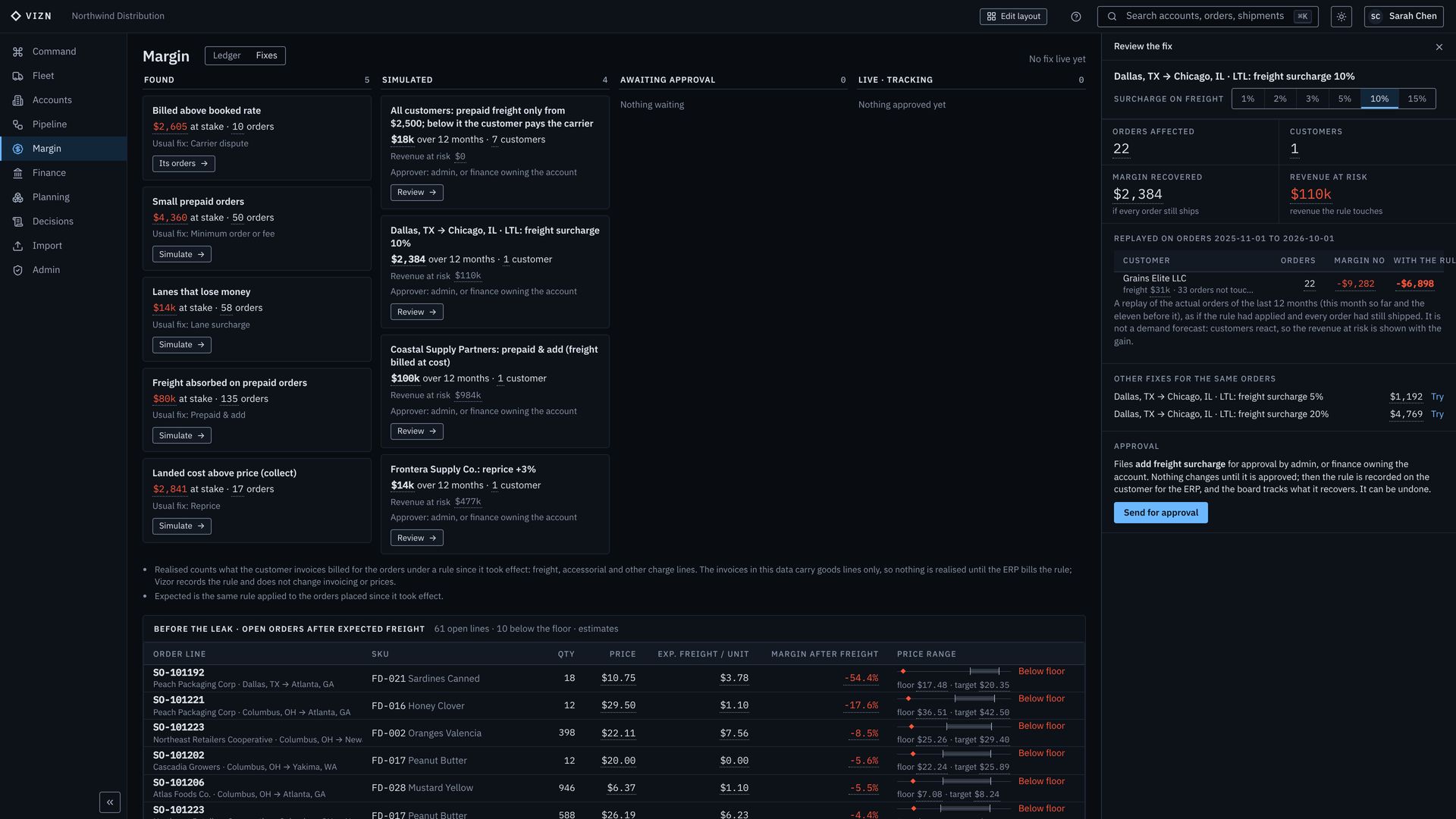The image size is (1456, 819).
Task: Select the 5% surcharge option
Action: 1345,99
